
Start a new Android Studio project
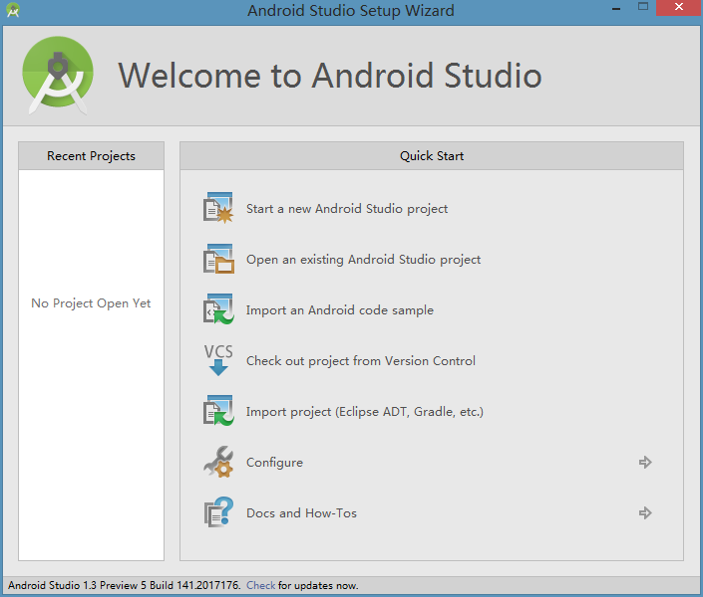pyautogui.click(x=347, y=209)
